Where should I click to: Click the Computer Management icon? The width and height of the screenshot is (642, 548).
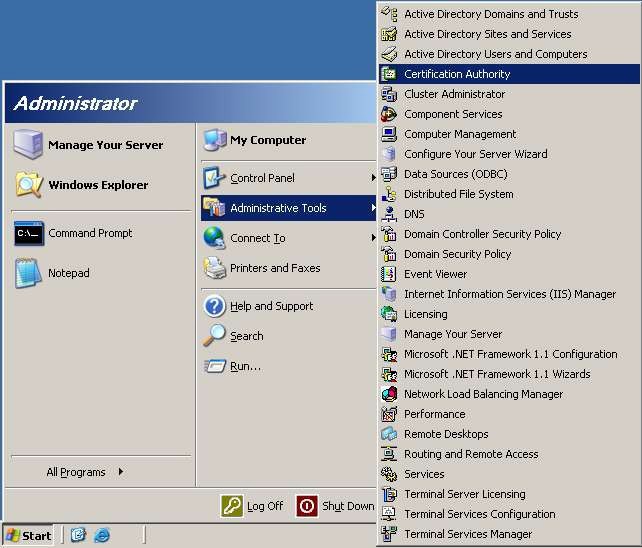point(389,134)
